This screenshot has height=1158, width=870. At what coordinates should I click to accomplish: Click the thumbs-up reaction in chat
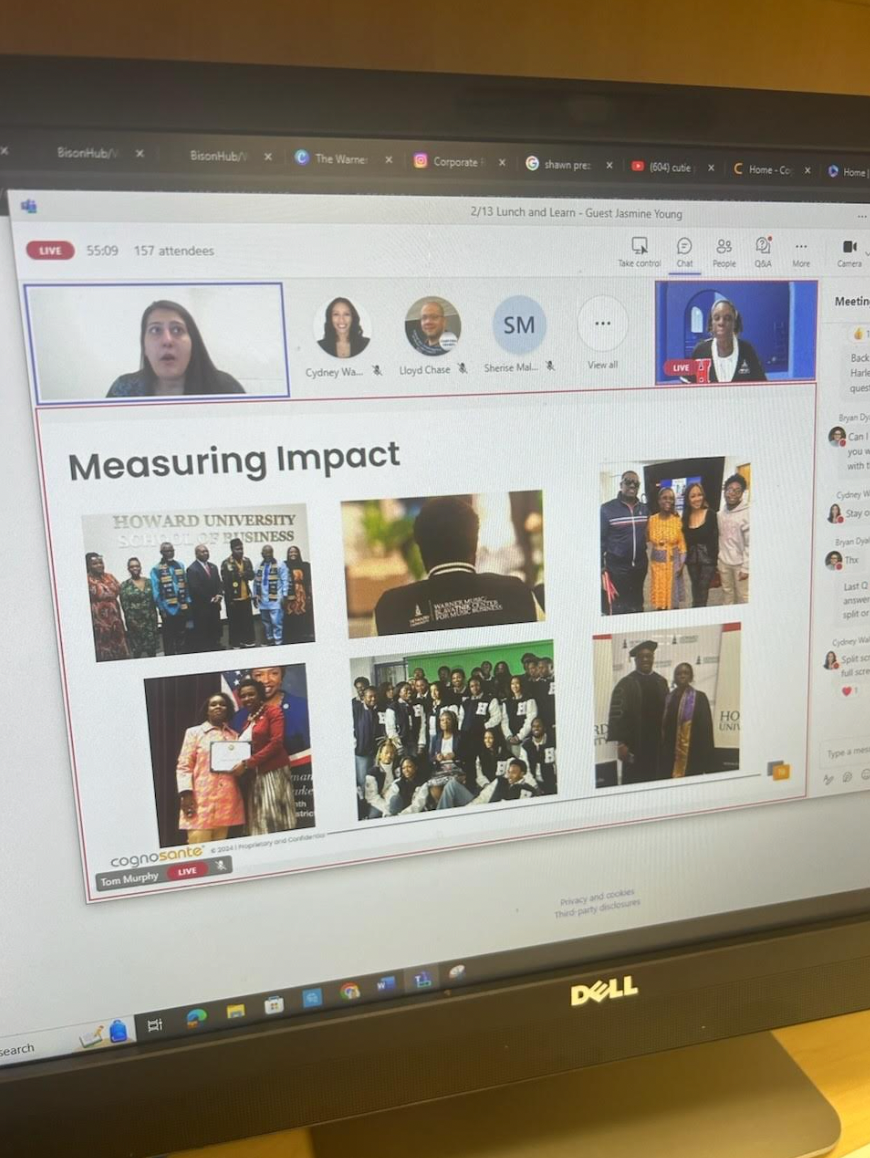pyautogui.click(x=860, y=334)
